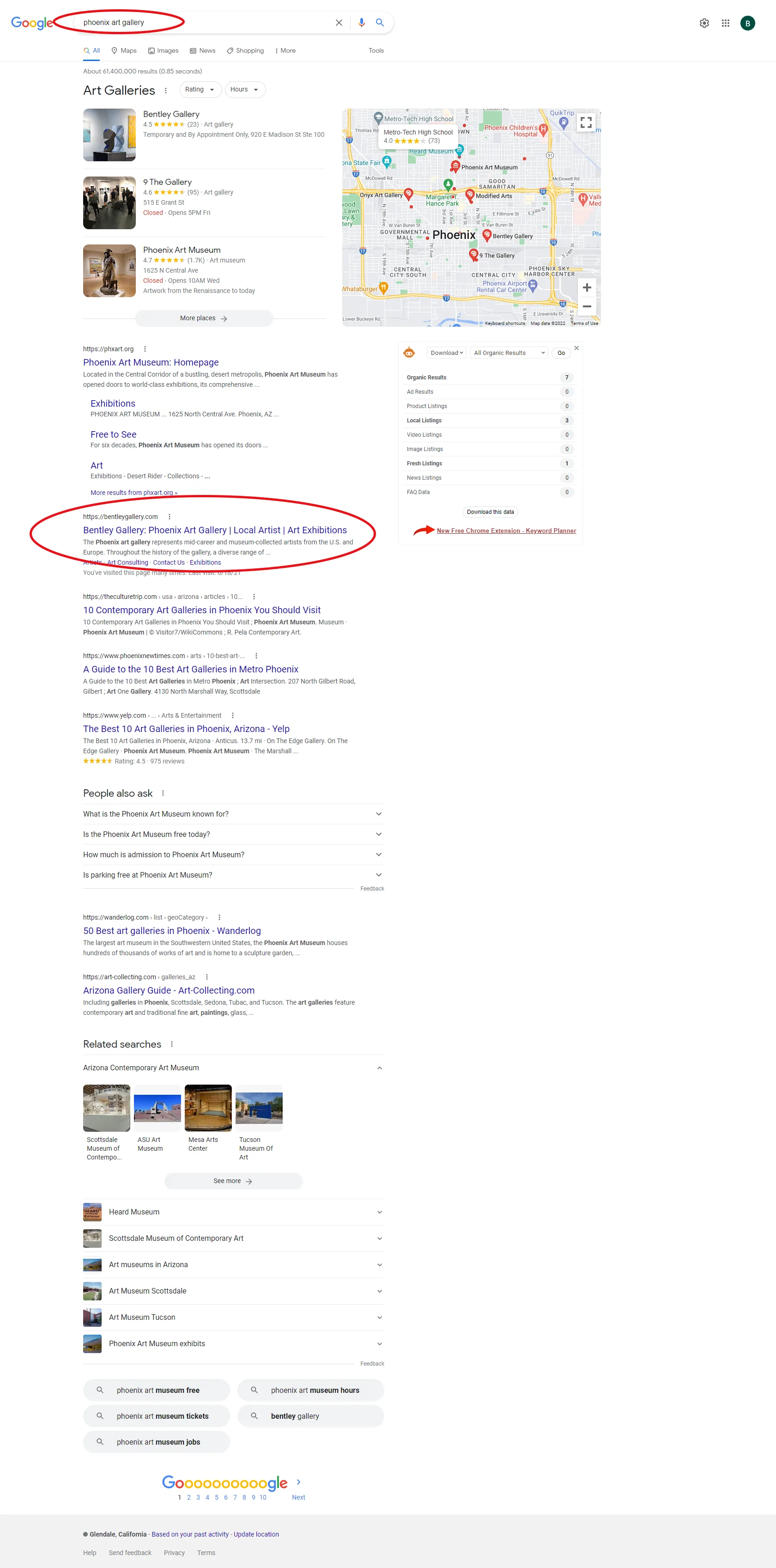This screenshot has width=776, height=1568.
Task: Expand the map to fullscreen
Action: (x=586, y=122)
